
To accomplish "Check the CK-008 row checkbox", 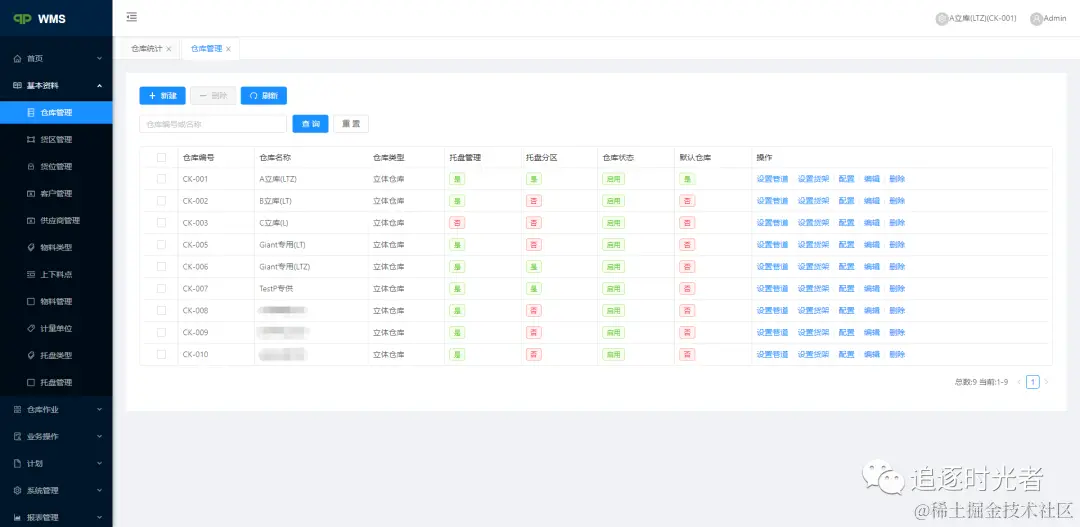I will [161, 310].
